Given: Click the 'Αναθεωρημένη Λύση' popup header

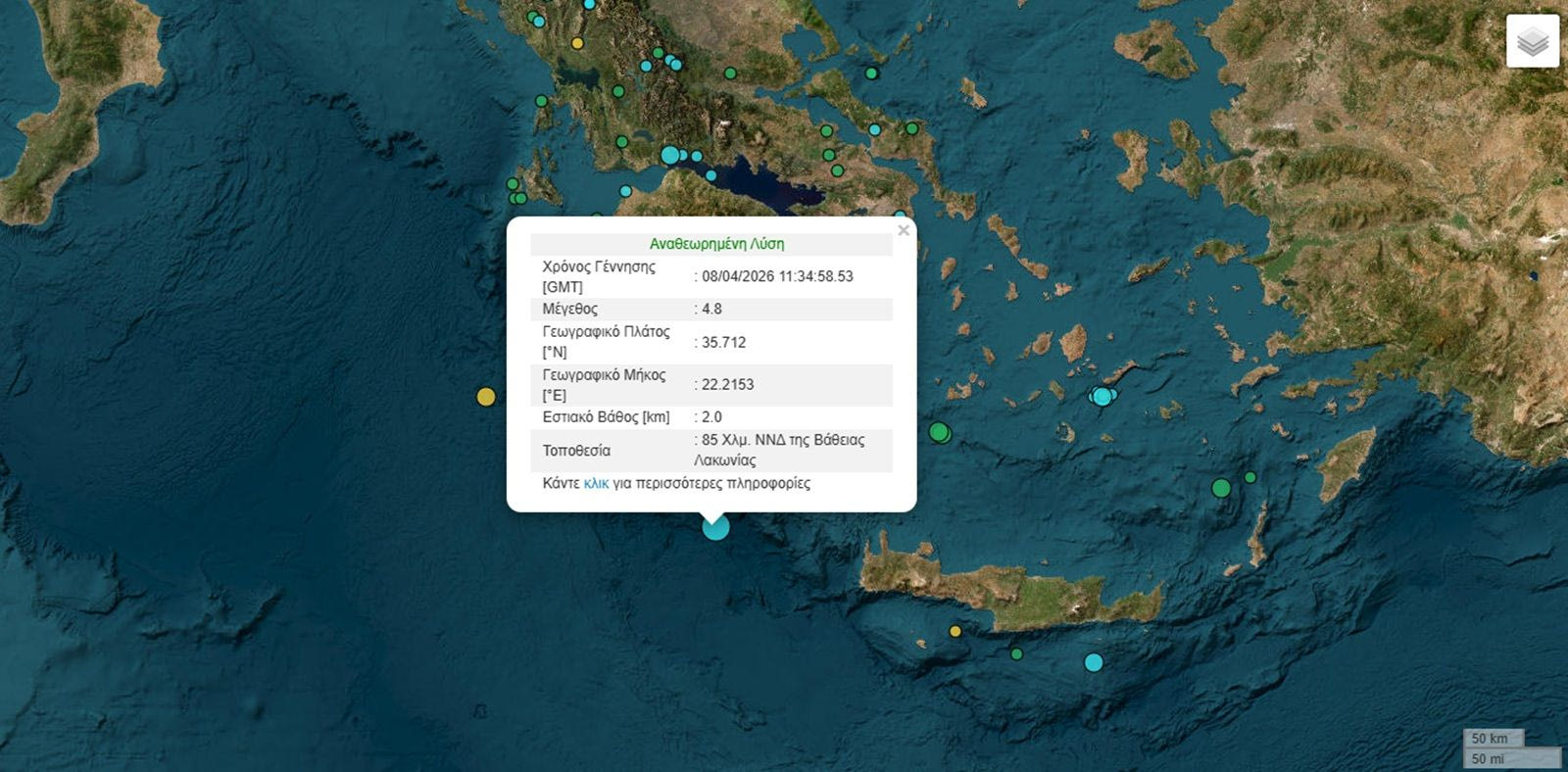Looking at the screenshot, I should pyautogui.click(x=716, y=244).
